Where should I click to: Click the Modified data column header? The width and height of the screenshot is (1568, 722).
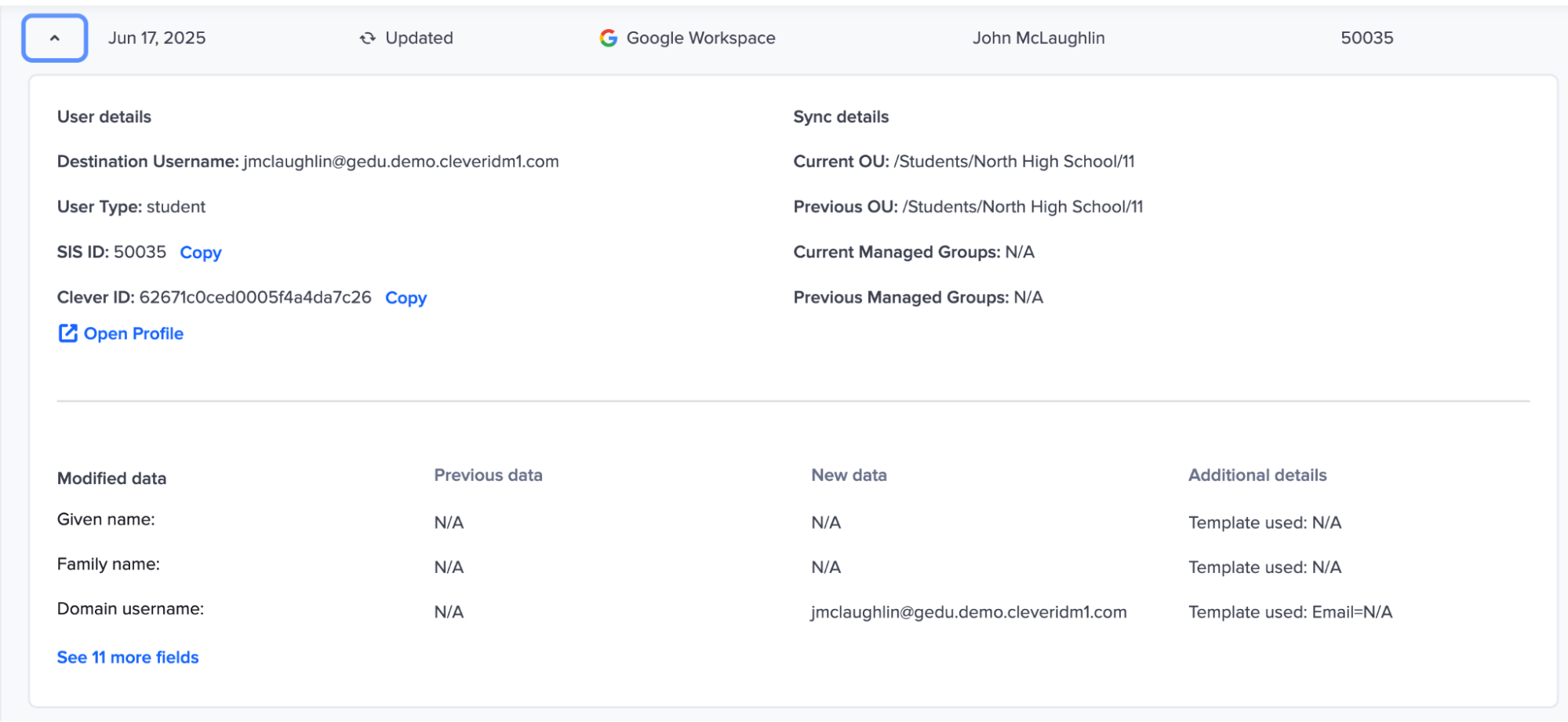point(111,478)
